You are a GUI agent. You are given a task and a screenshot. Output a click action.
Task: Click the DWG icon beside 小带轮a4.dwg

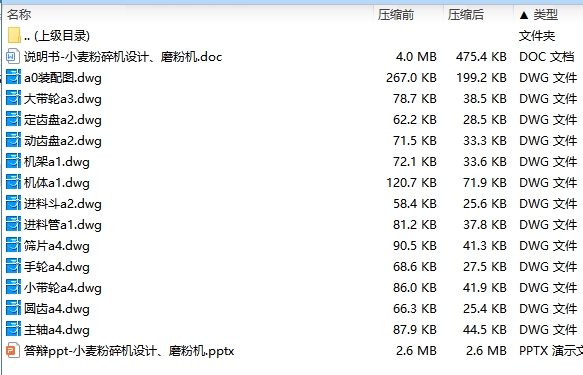tap(13, 287)
